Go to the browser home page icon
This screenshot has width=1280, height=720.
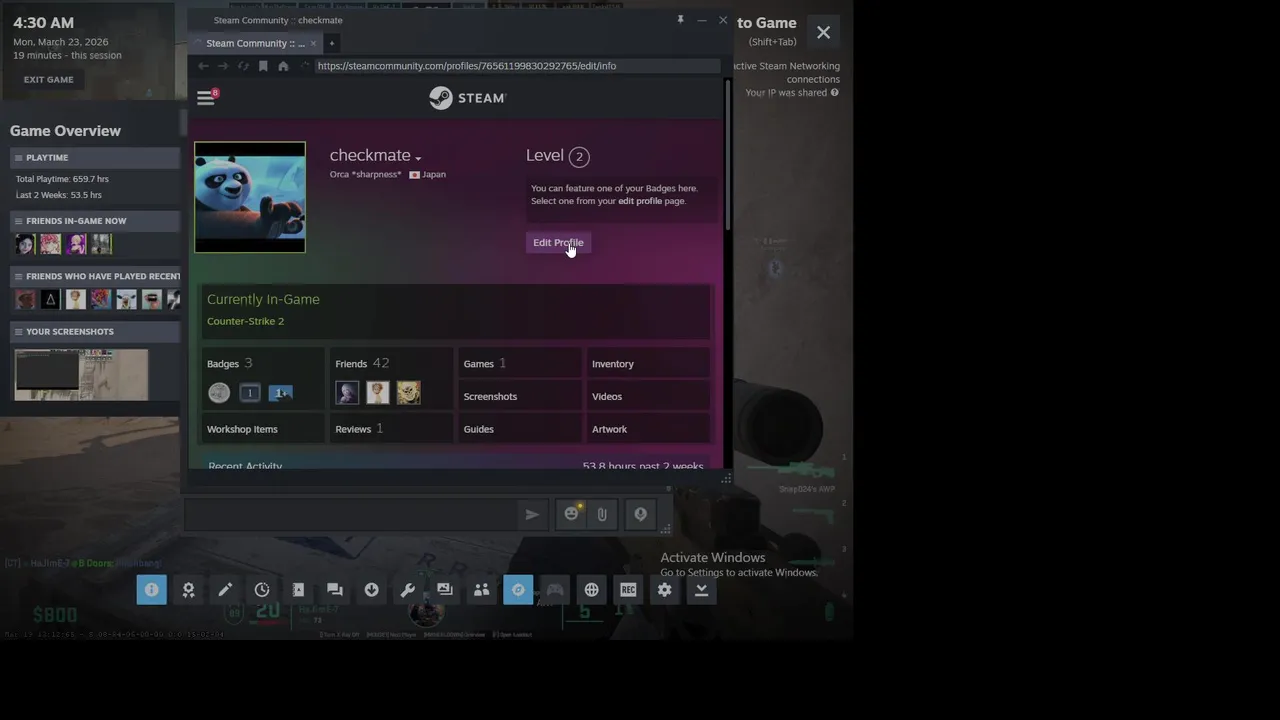pyautogui.click(x=283, y=66)
